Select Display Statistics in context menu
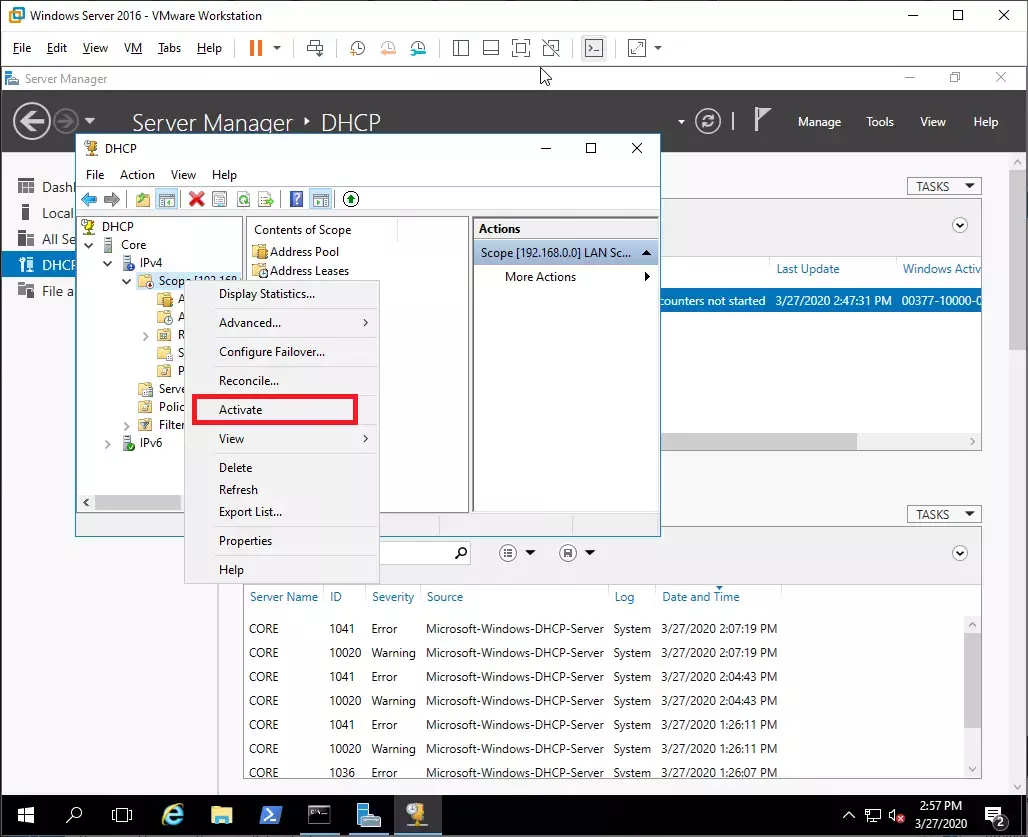The height and width of the screenshot is (837, 1028). pos(267,294)
